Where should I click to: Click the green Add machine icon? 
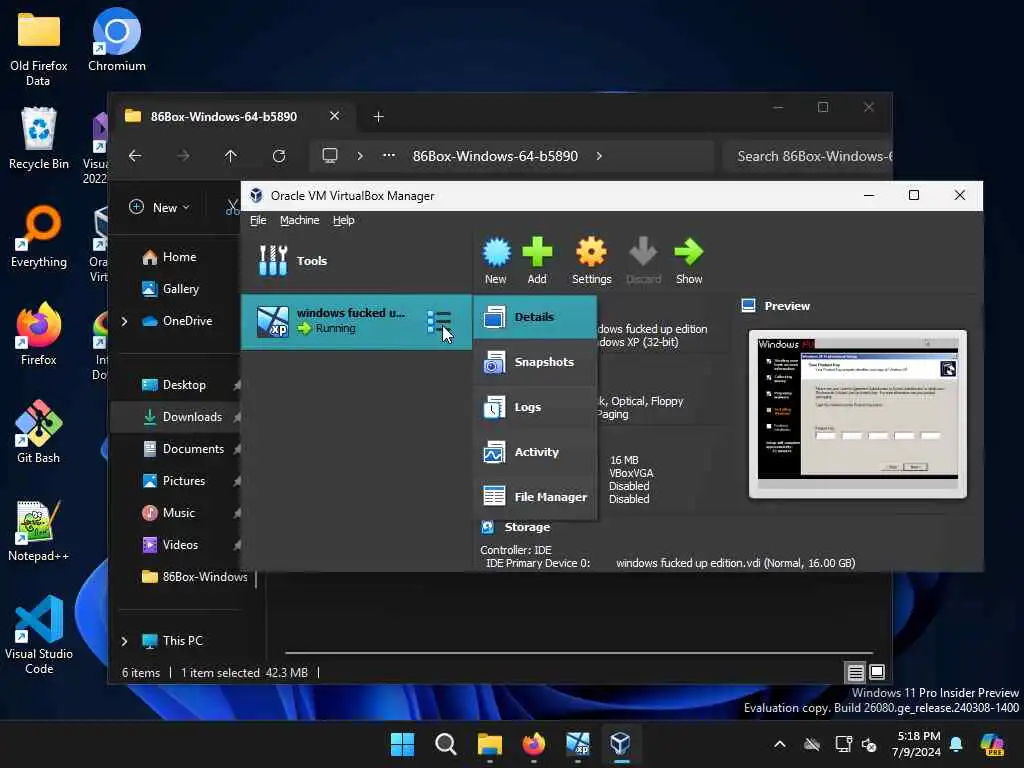[537, 261]
